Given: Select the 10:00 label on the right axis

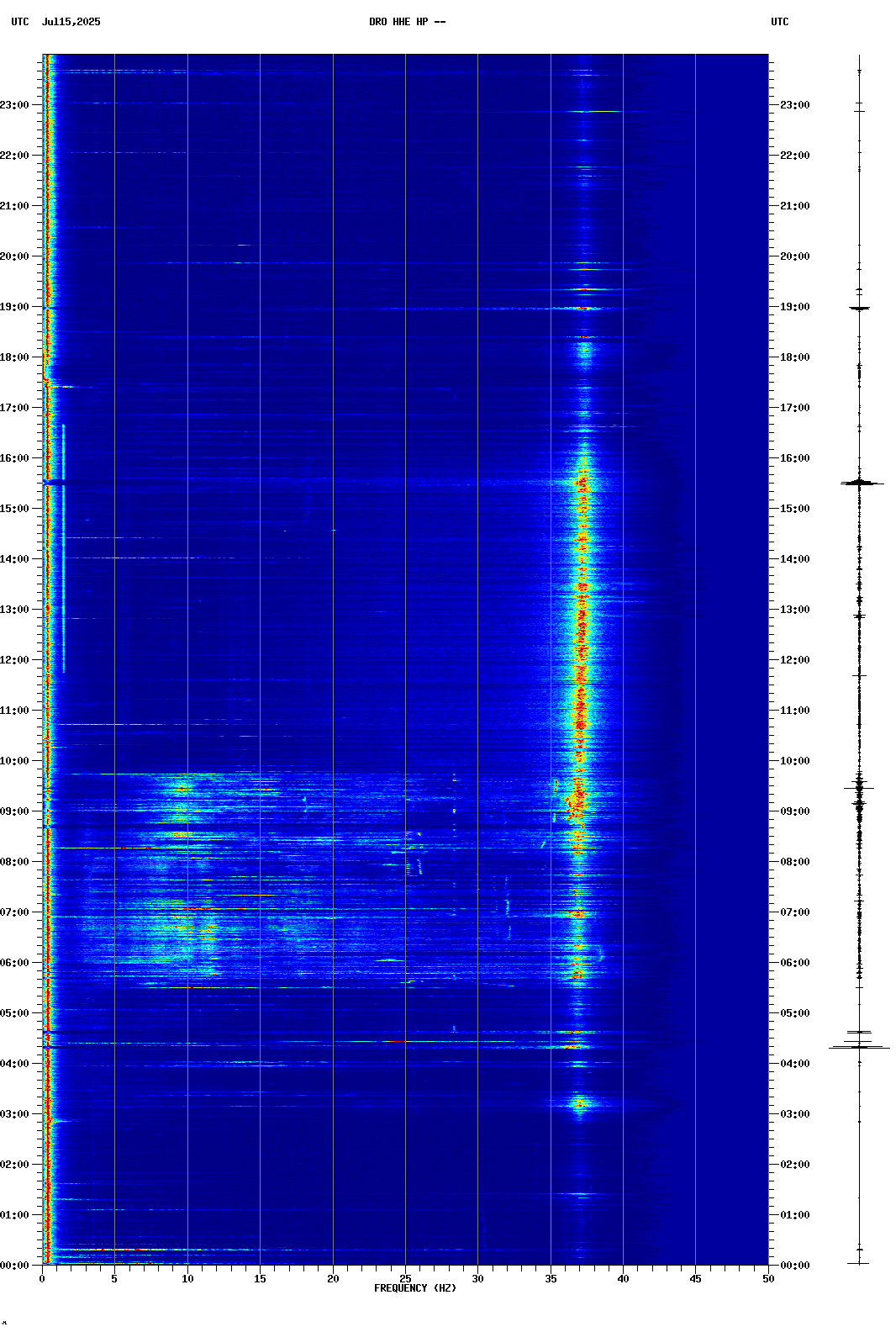Looking at the screenshot, I should coord(795,761).
